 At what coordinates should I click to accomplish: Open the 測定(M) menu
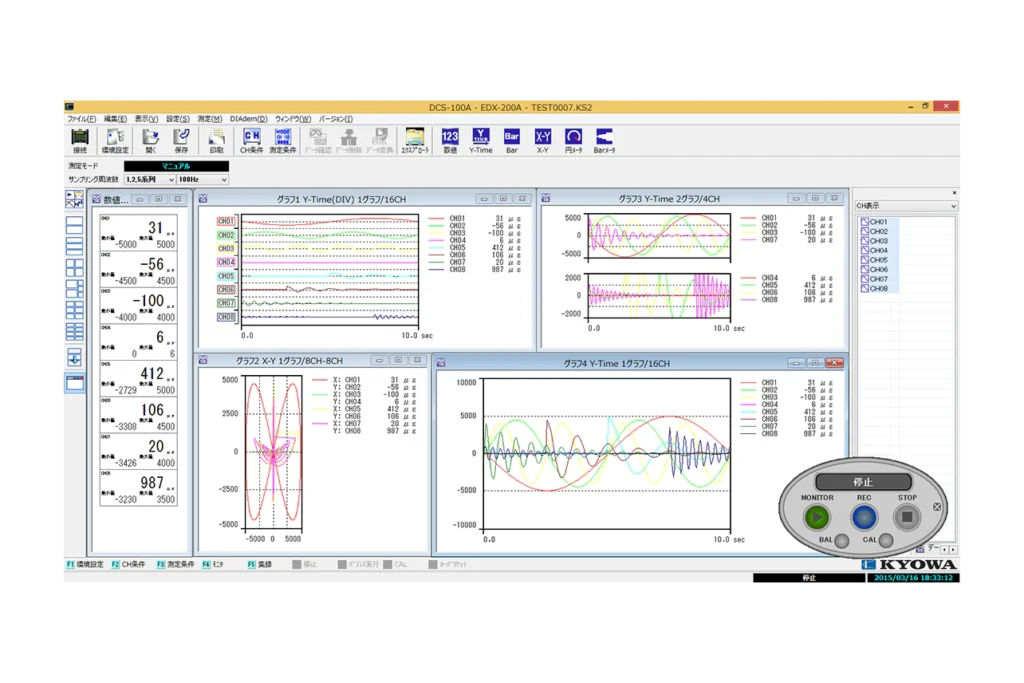click(209, 119)
